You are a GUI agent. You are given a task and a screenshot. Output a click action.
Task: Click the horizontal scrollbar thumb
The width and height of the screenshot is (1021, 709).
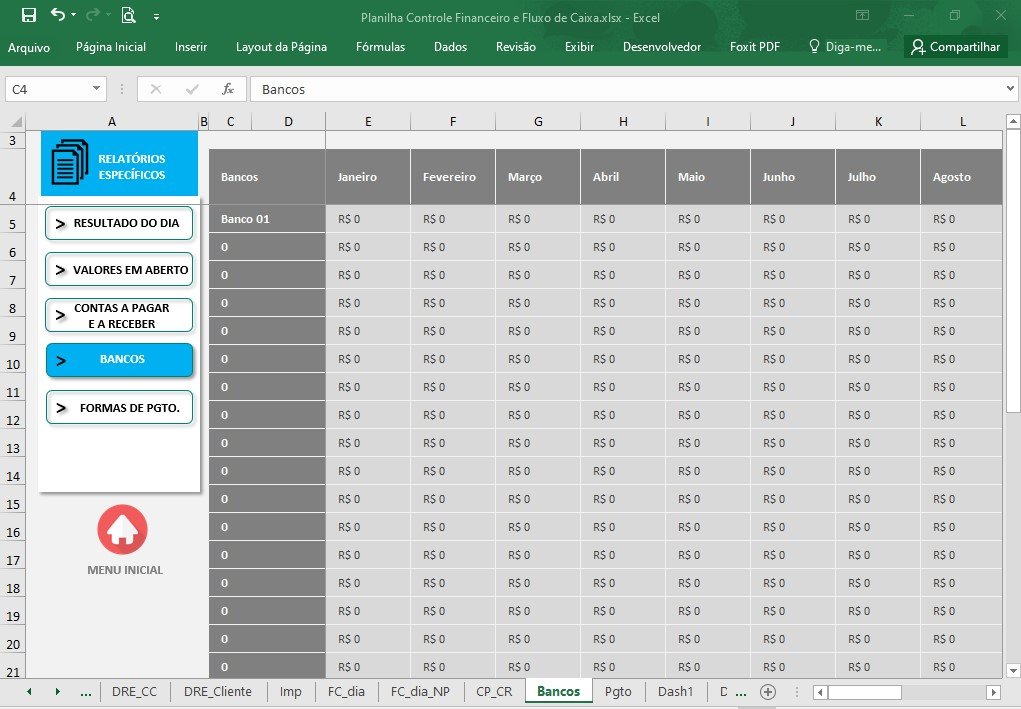point(865,692)
